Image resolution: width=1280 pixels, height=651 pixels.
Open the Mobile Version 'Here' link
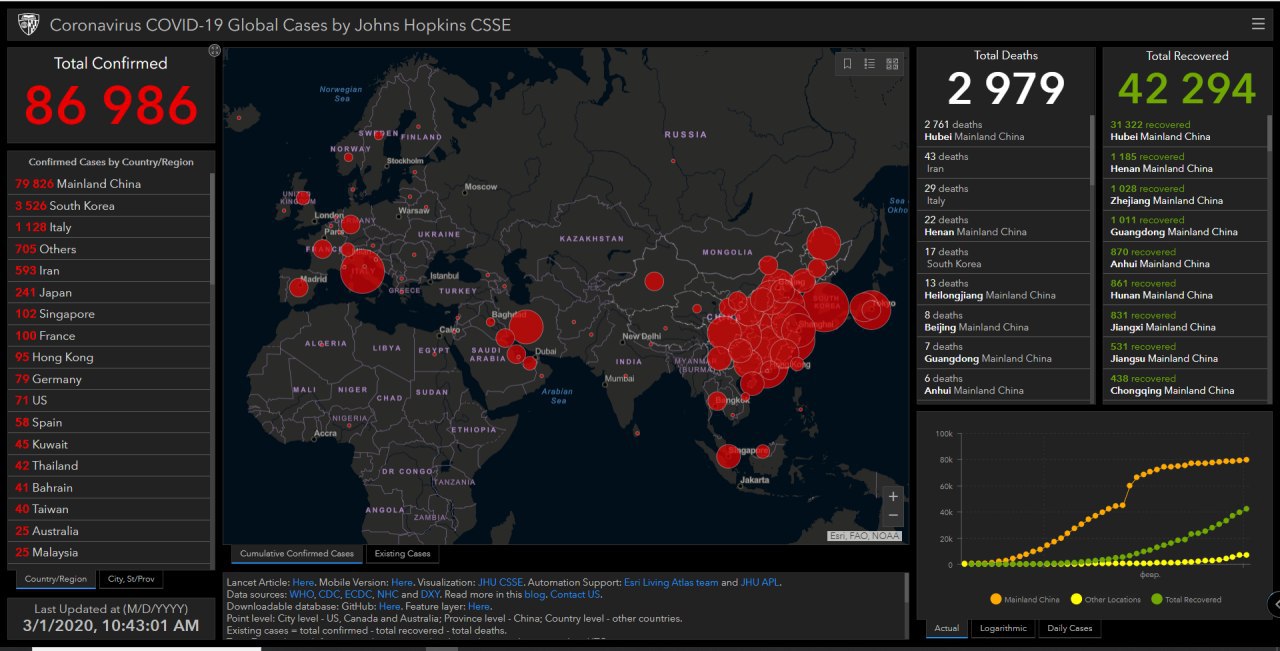(402, 582)
